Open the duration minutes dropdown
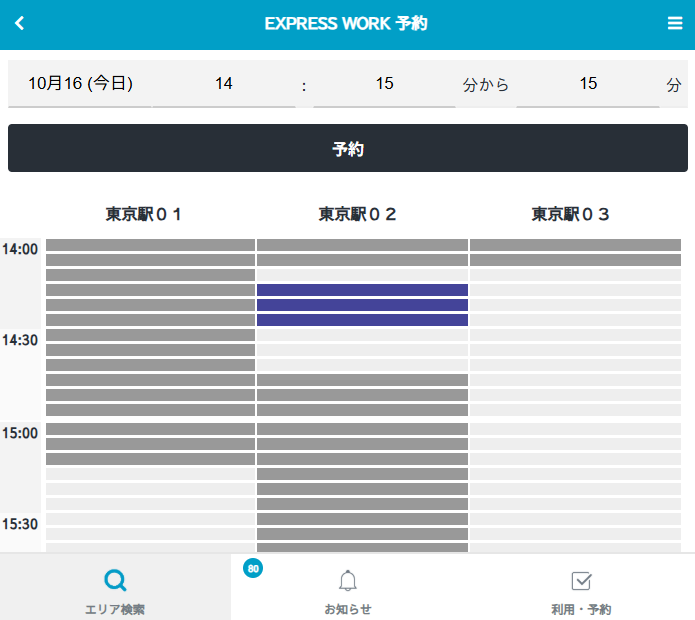The image size is (695, 620). click(588, 84)
